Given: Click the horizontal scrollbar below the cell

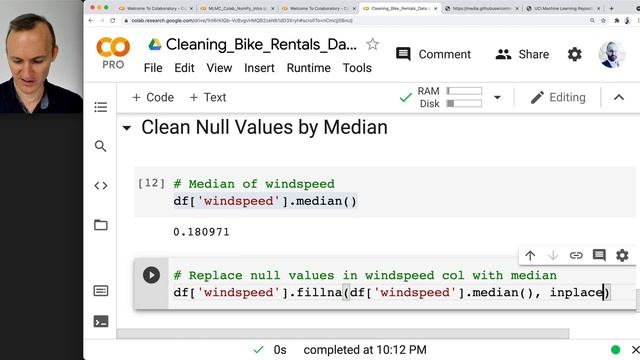Looking at the screenshot, I should pos(342,334).
